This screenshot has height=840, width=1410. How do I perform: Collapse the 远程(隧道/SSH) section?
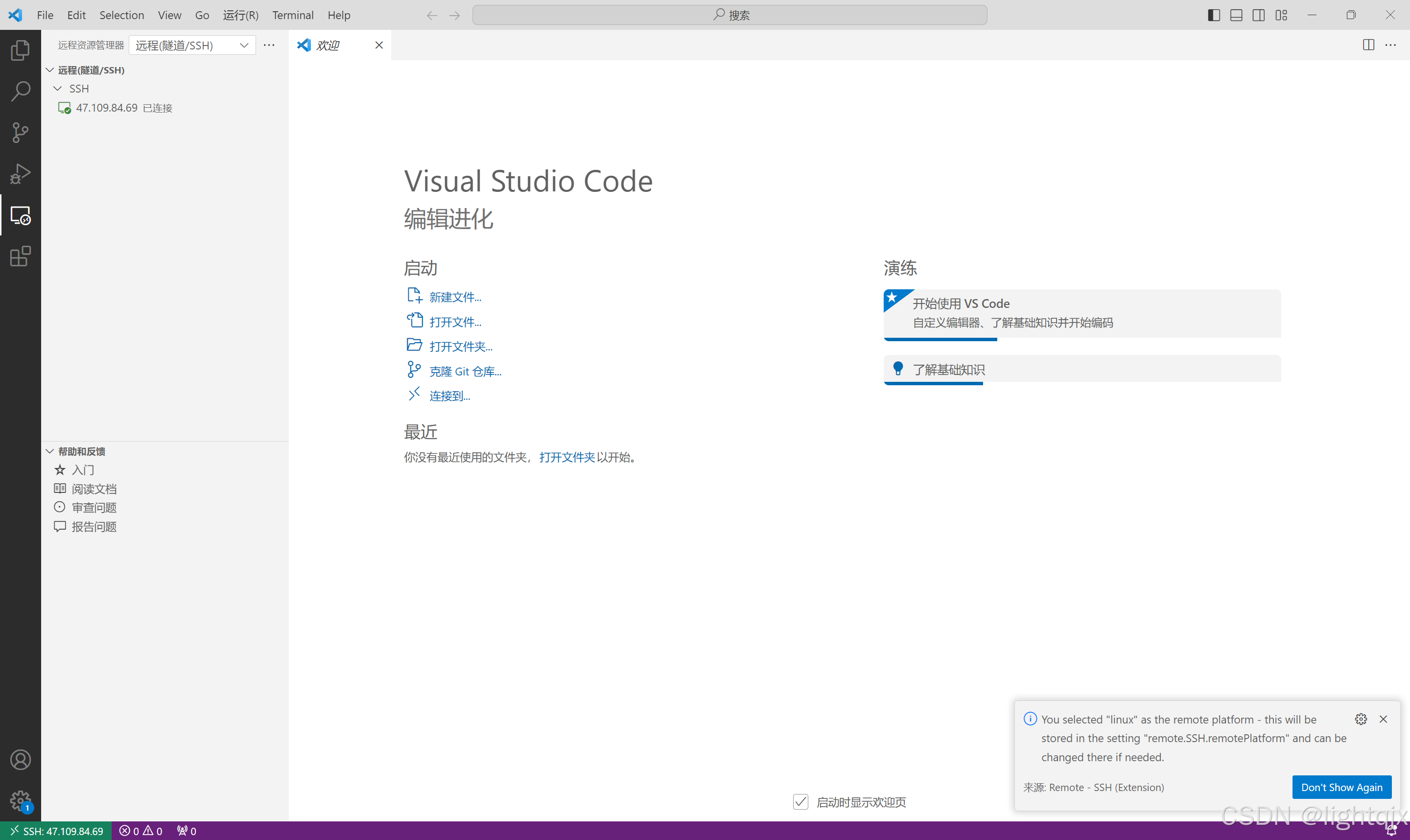coord(50,70)
